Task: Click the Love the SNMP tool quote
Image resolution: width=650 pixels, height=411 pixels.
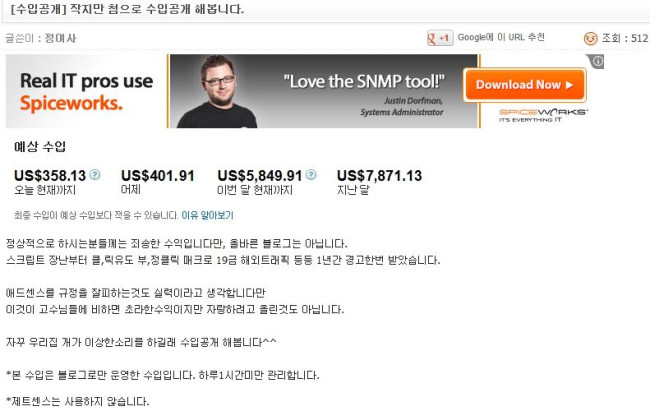Action: [364, 82]
